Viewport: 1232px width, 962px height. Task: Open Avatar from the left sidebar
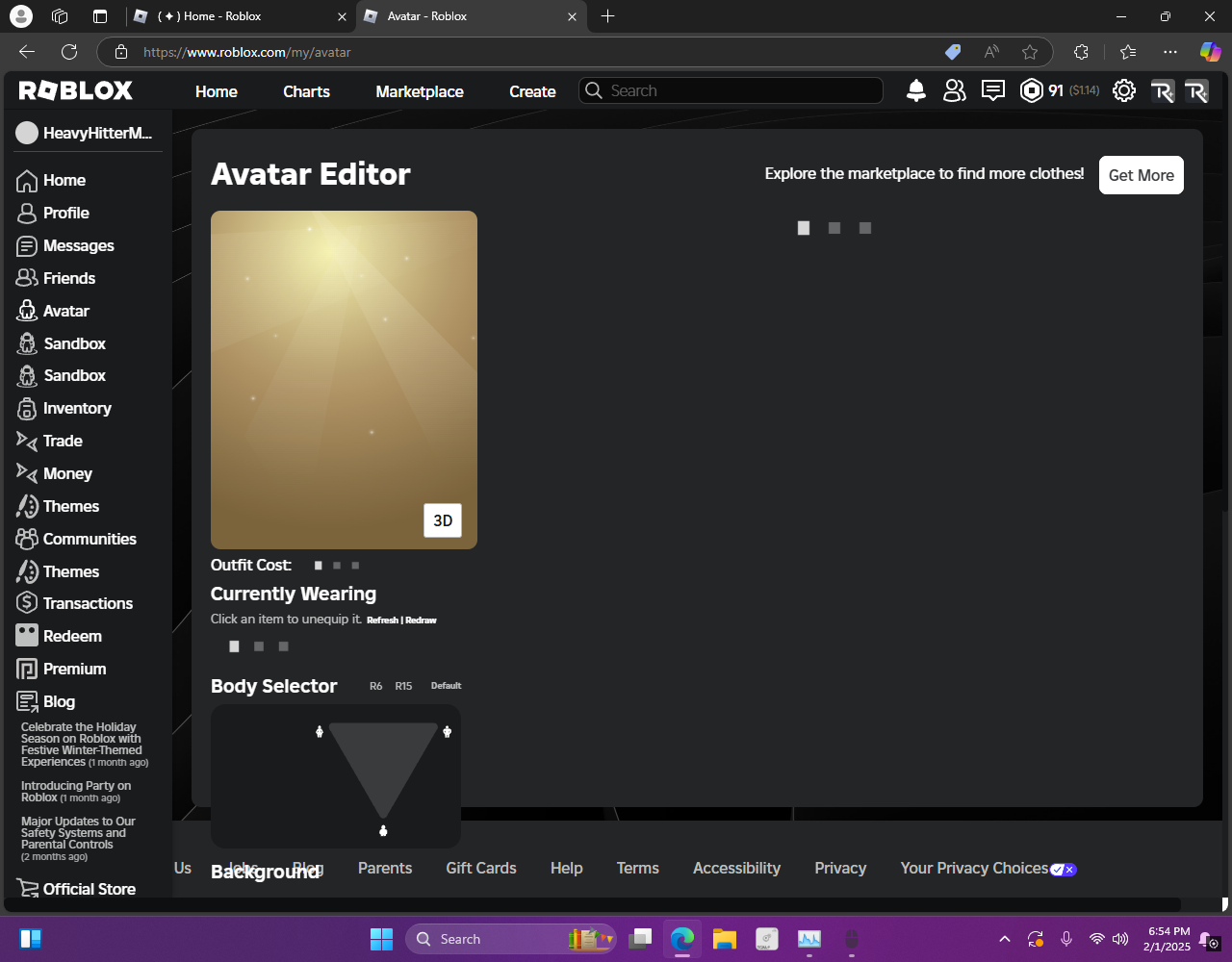coord(65,311)
